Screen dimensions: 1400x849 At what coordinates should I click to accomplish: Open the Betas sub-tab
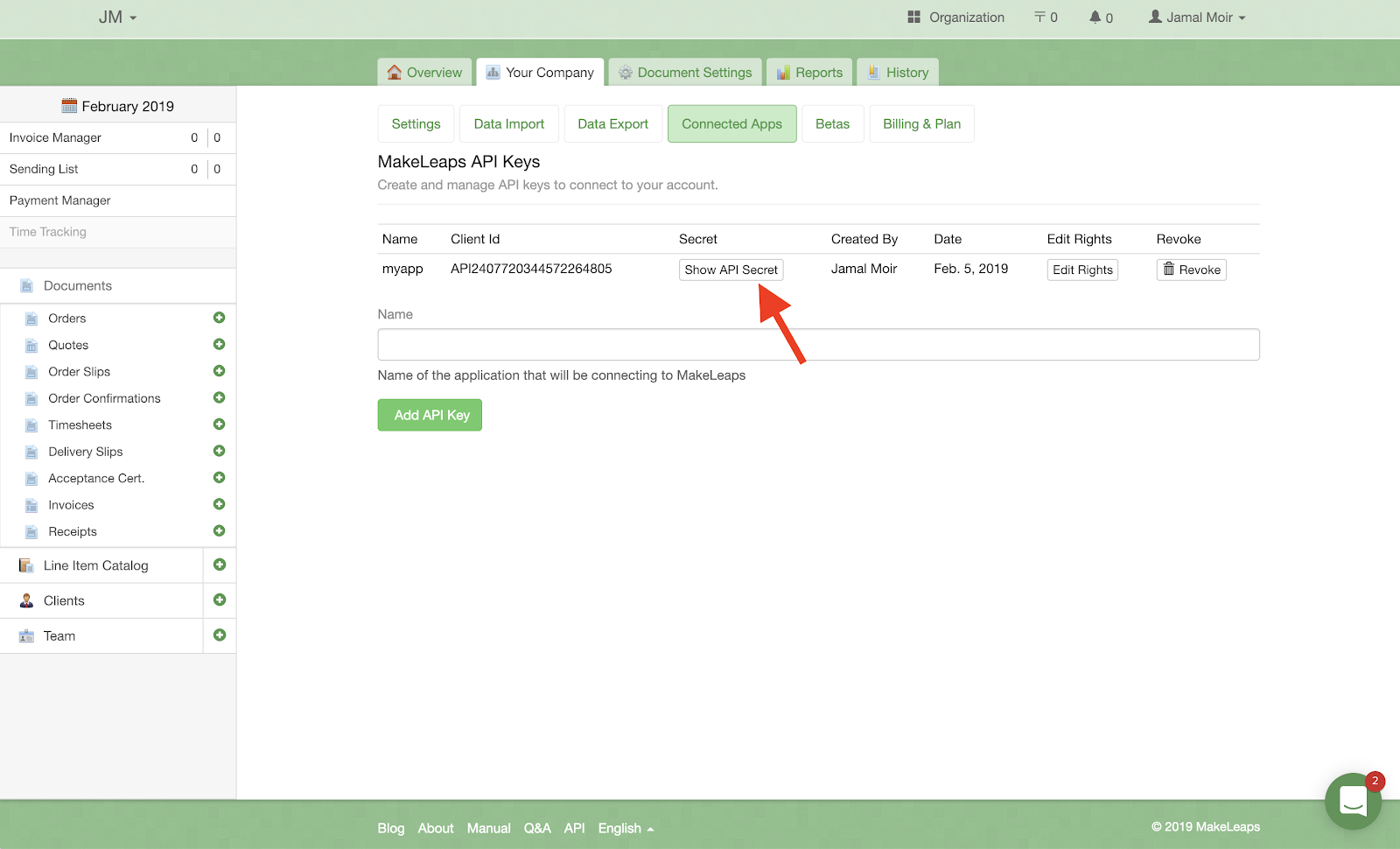point(833,123)
